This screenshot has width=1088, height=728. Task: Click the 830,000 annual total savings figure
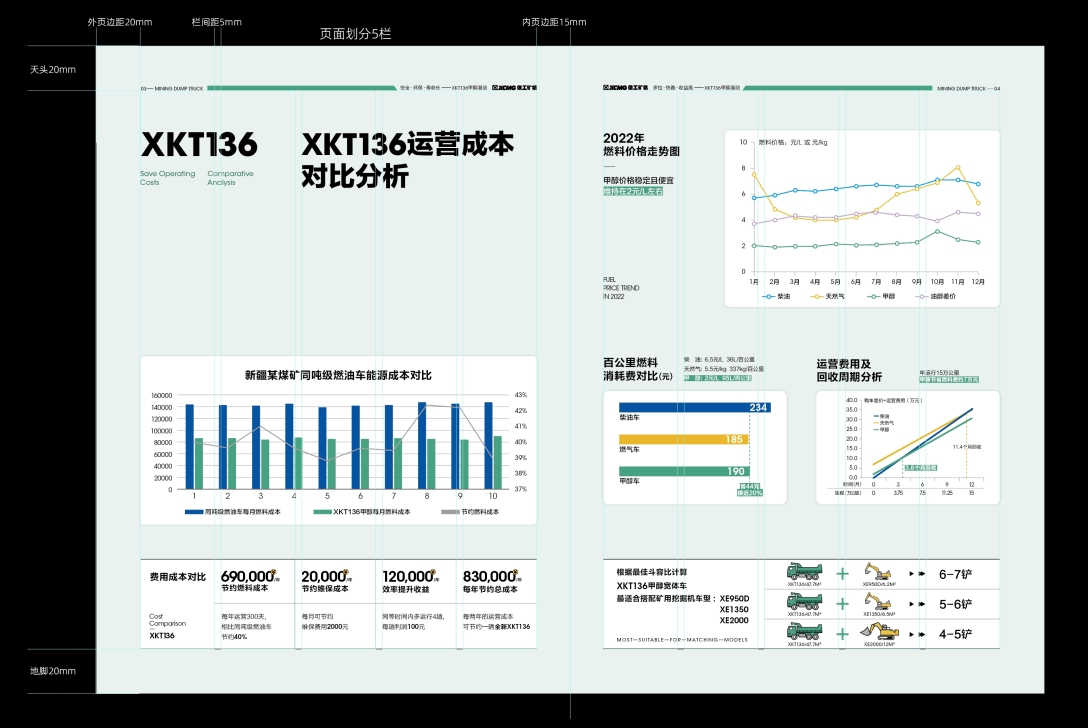tap(487, 576)
